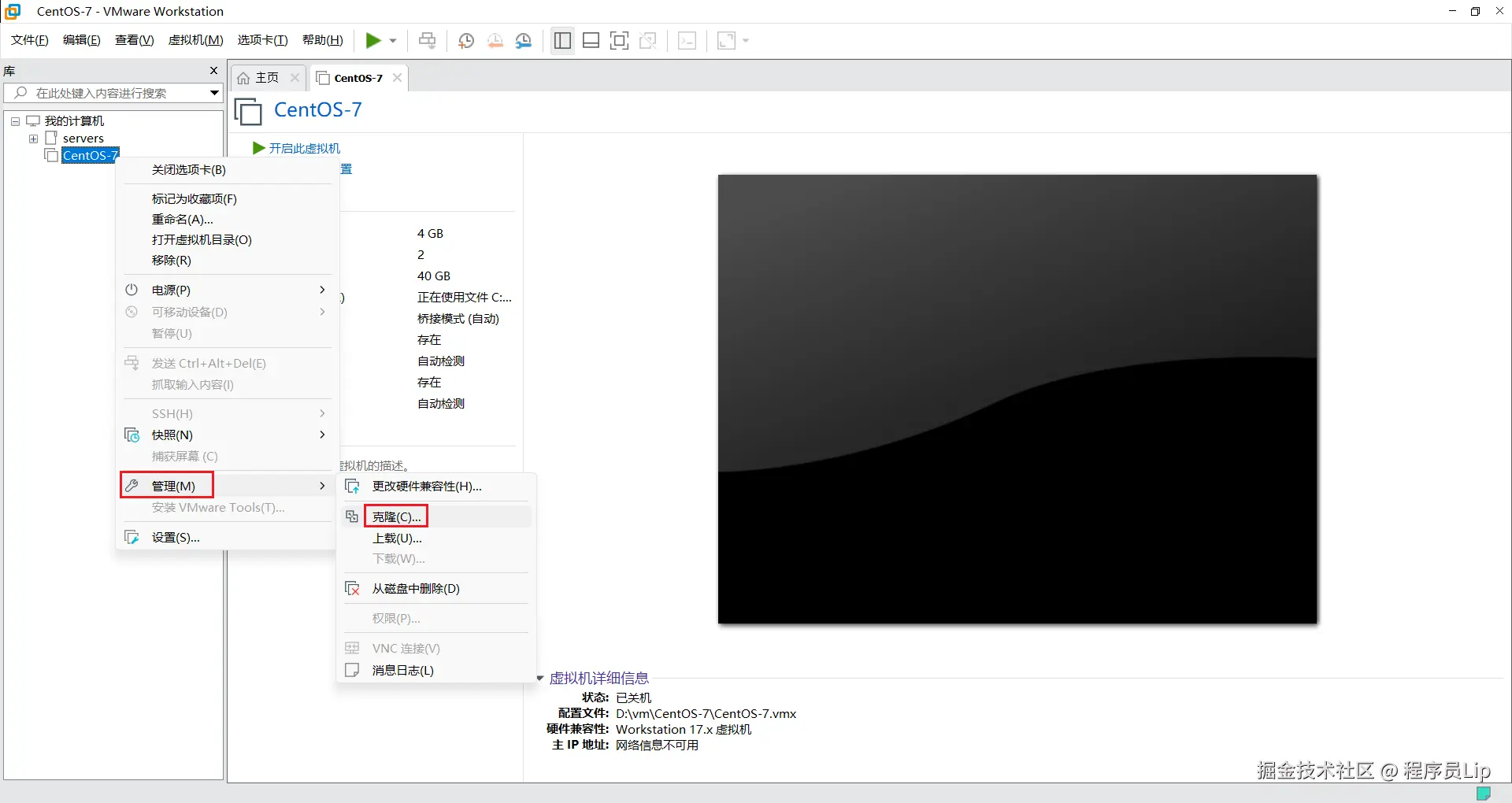Toggle the library panel visibility icon
Image resolution: width=1512 pixels, height=803 pixels.
561,40
